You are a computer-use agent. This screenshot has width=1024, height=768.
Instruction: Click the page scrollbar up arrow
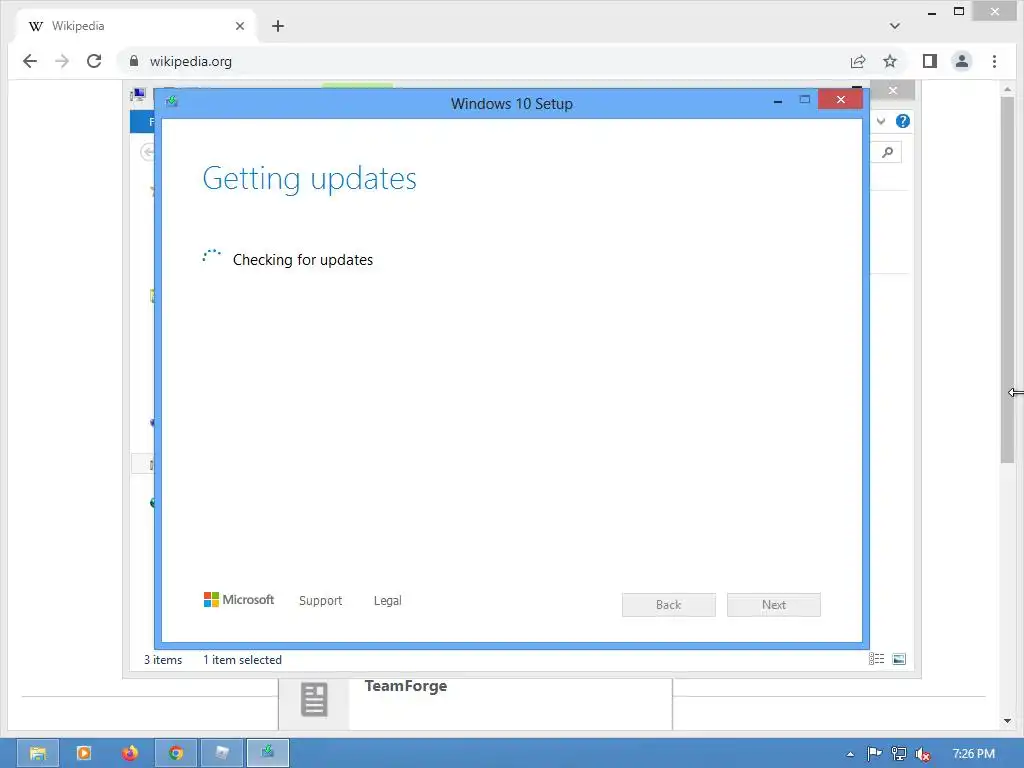tap(1007, 88)
